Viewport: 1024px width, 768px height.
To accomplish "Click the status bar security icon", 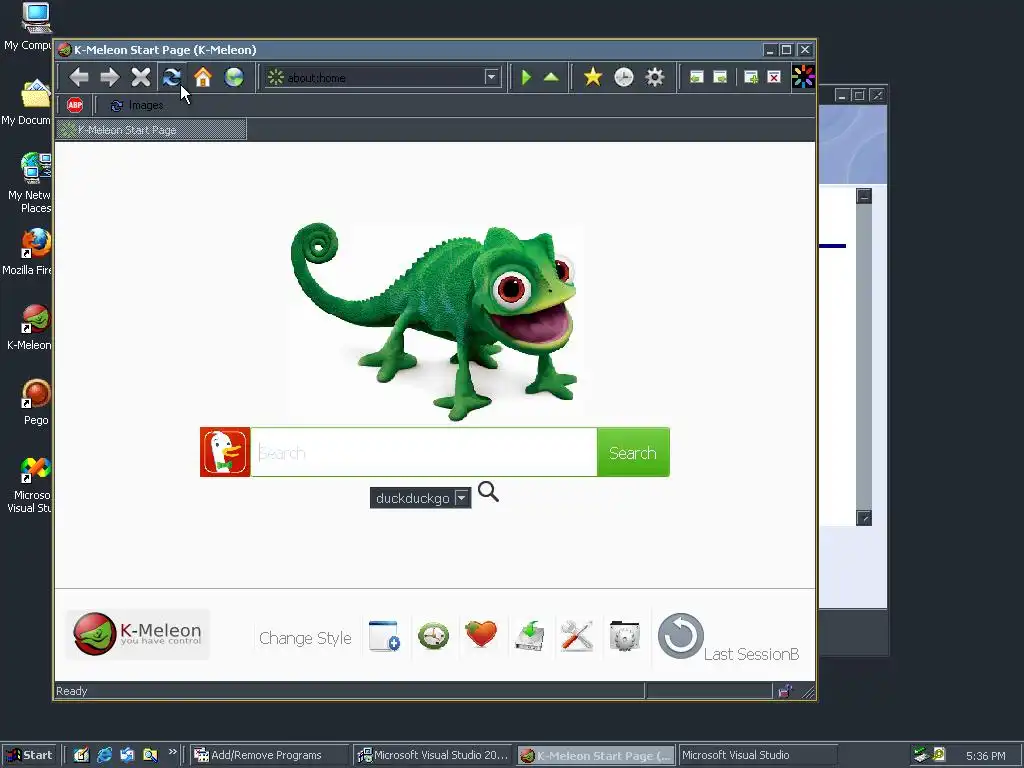I will [784, 691].
